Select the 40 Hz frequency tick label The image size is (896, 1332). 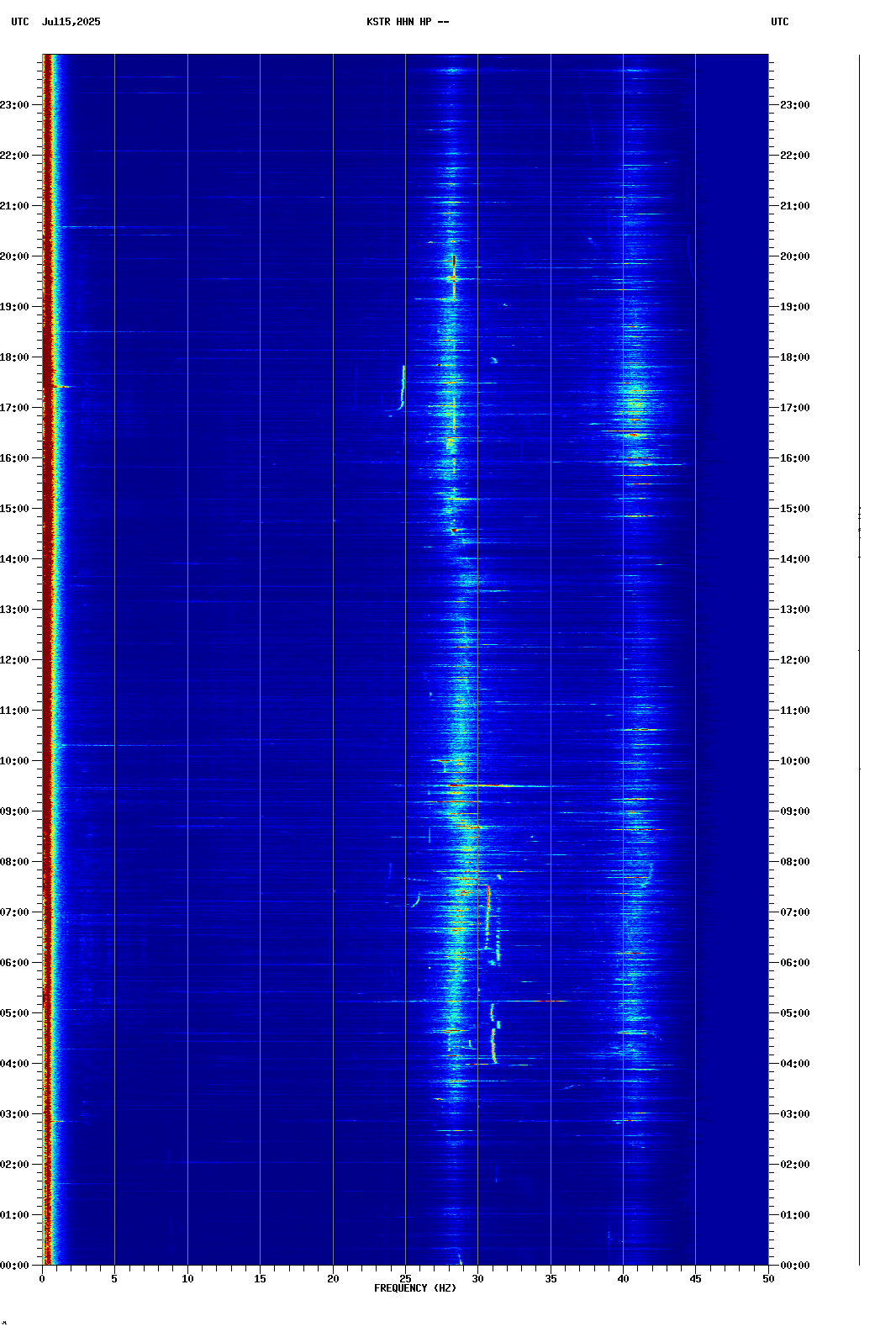(623, 1279)
